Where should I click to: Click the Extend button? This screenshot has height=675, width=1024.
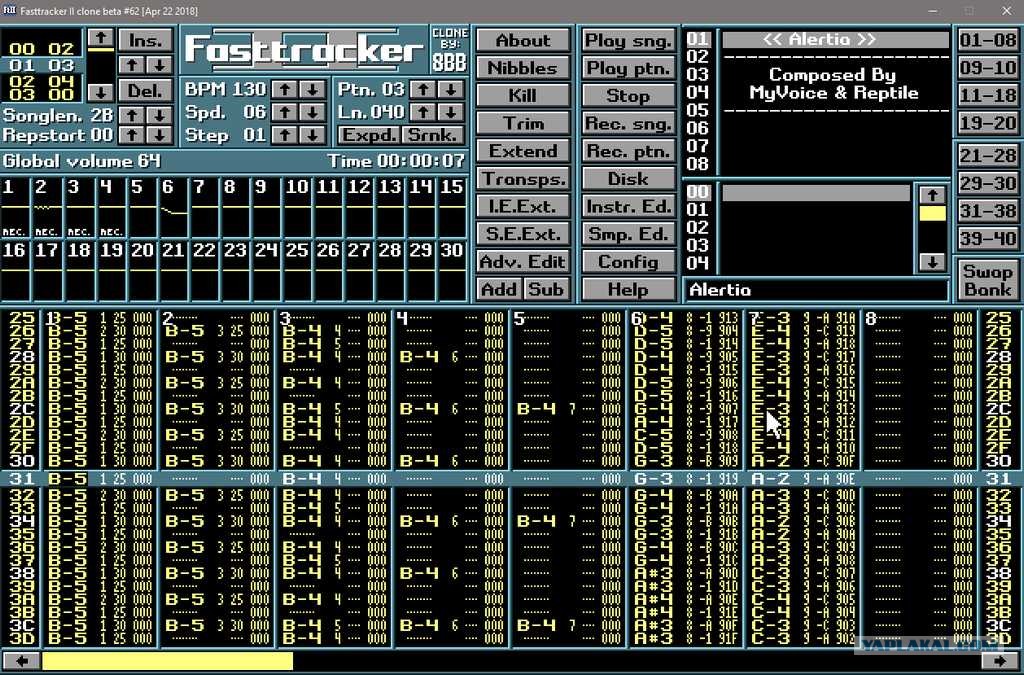[x=523, y=151]
